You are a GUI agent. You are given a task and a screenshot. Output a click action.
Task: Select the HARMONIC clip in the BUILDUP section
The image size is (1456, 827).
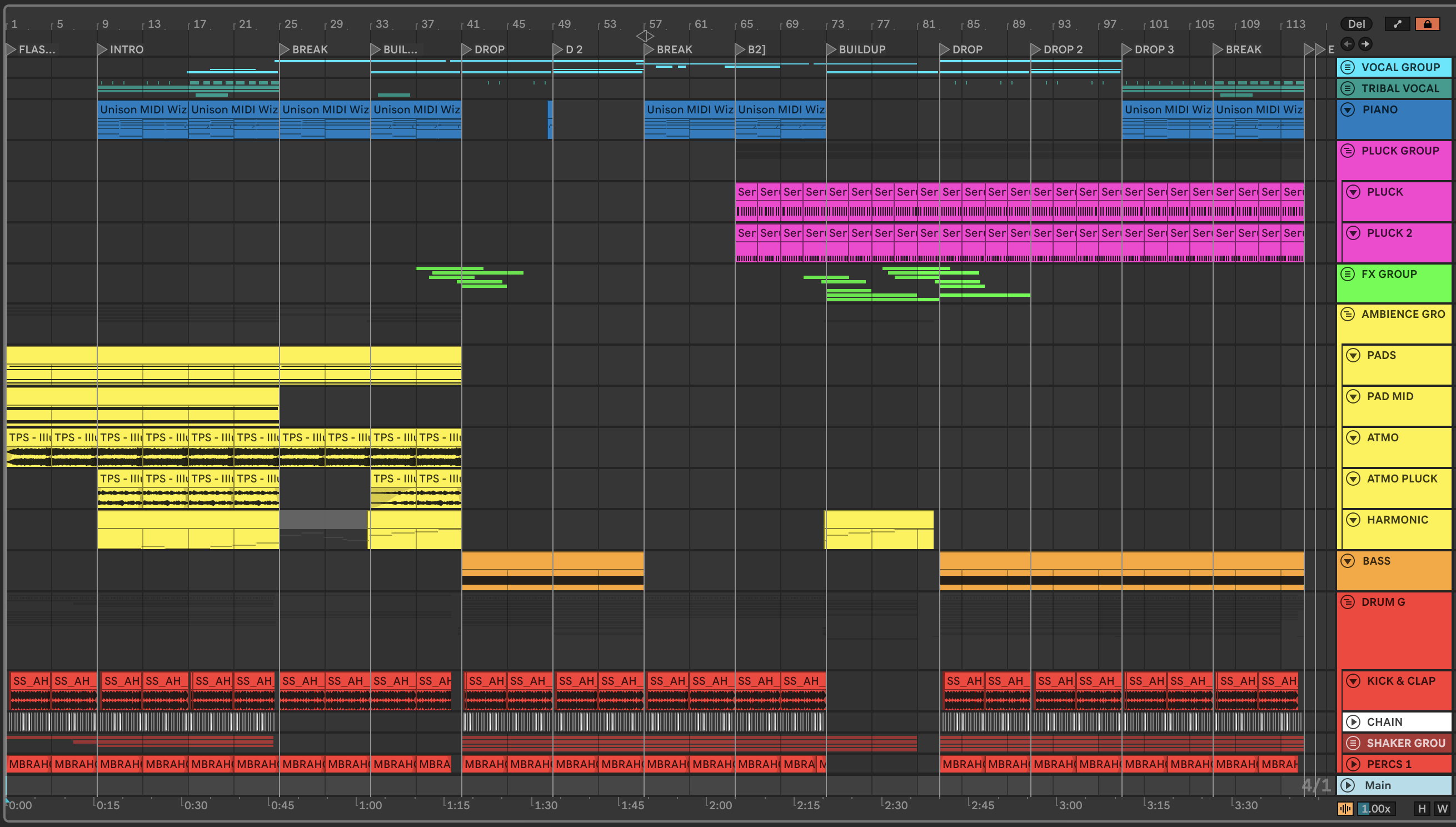879,530
